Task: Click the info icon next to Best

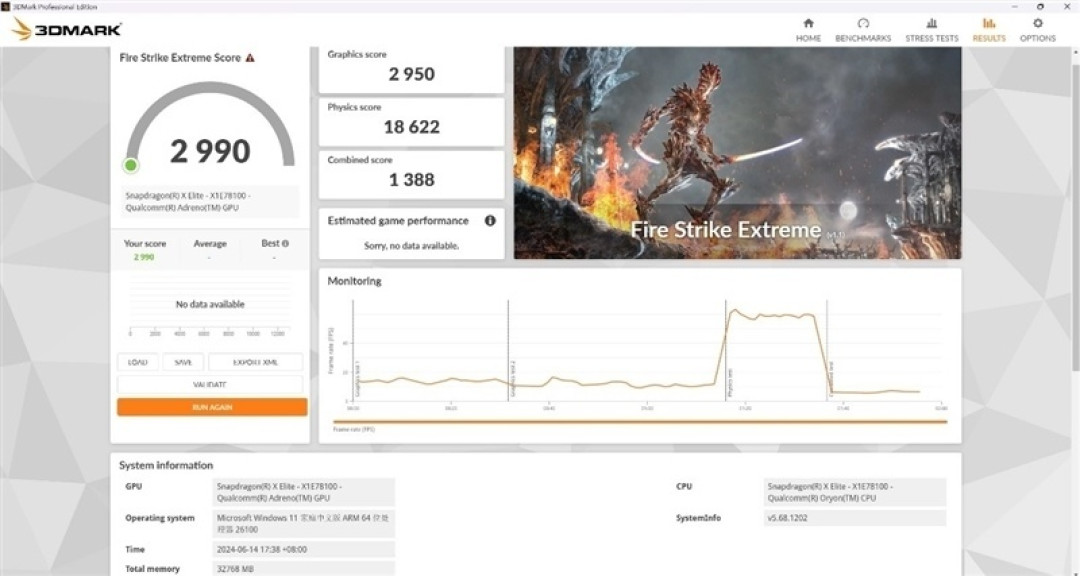Action: pyautogui.click(x=285, y=243)
